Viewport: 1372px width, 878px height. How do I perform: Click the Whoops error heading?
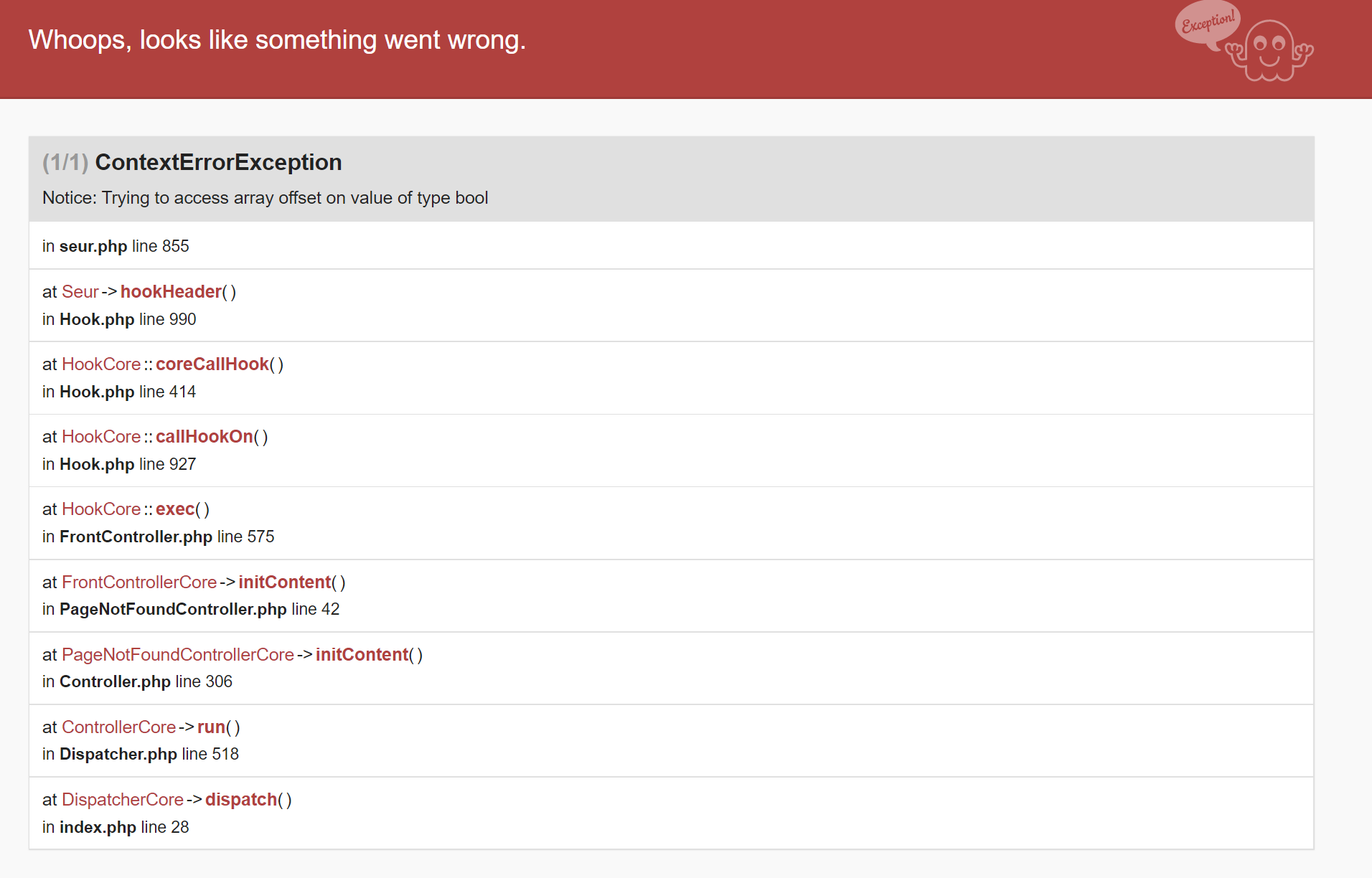coord(277,40)
